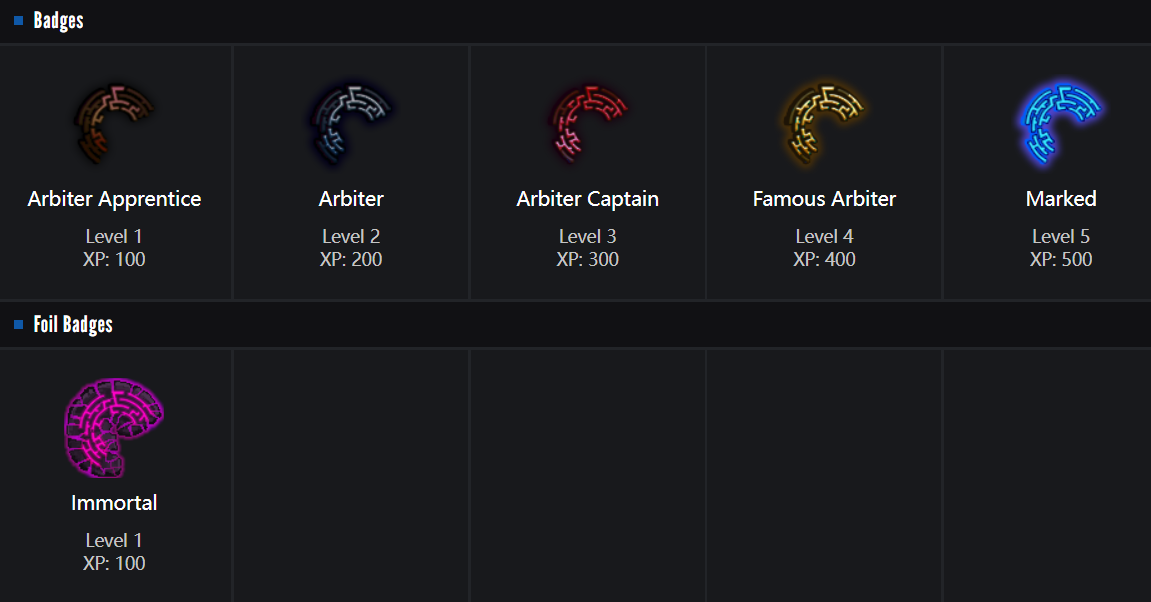The width and height of the screenshot is (1151, 602).
Task: Click the blue square beside Badges heading
Action: click(x=18, y=21)
